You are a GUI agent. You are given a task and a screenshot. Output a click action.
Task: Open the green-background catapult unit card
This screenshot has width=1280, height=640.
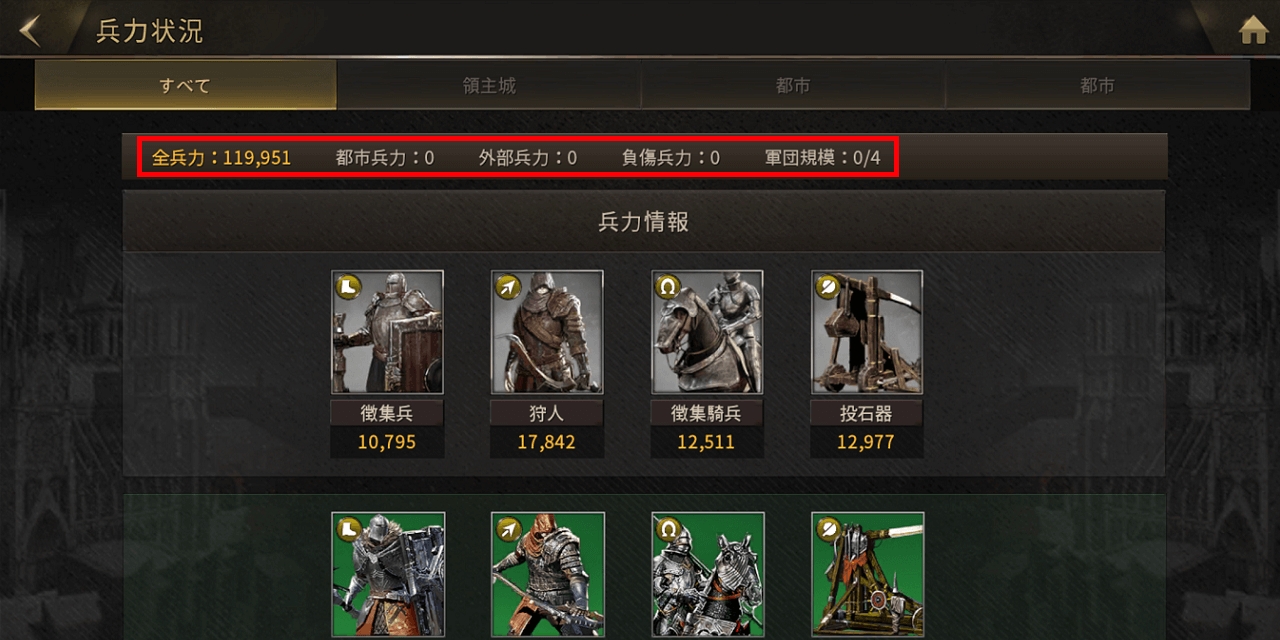pos(868,575)
